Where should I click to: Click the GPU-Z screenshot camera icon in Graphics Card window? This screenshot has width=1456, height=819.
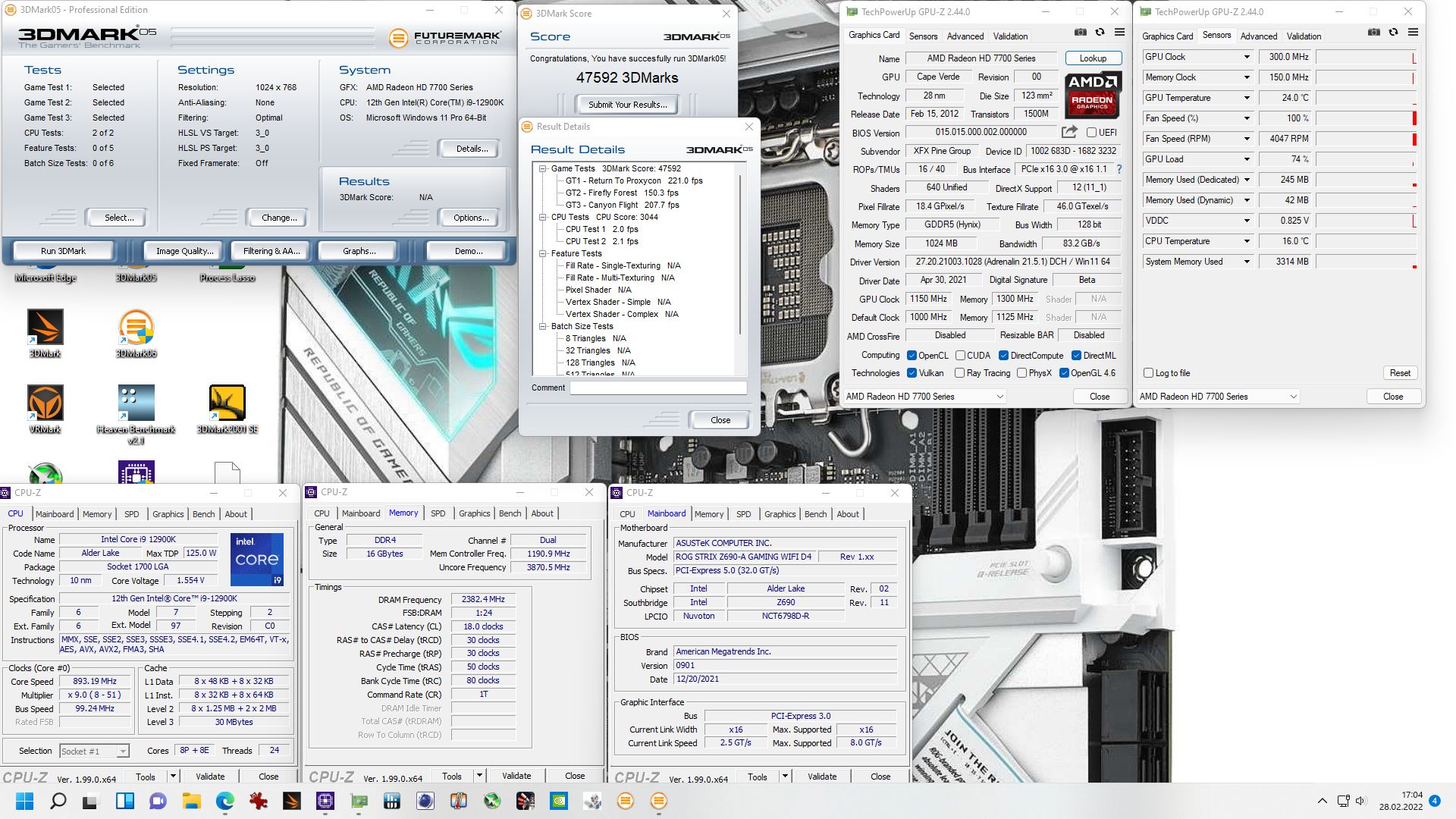click(1081, 33)
